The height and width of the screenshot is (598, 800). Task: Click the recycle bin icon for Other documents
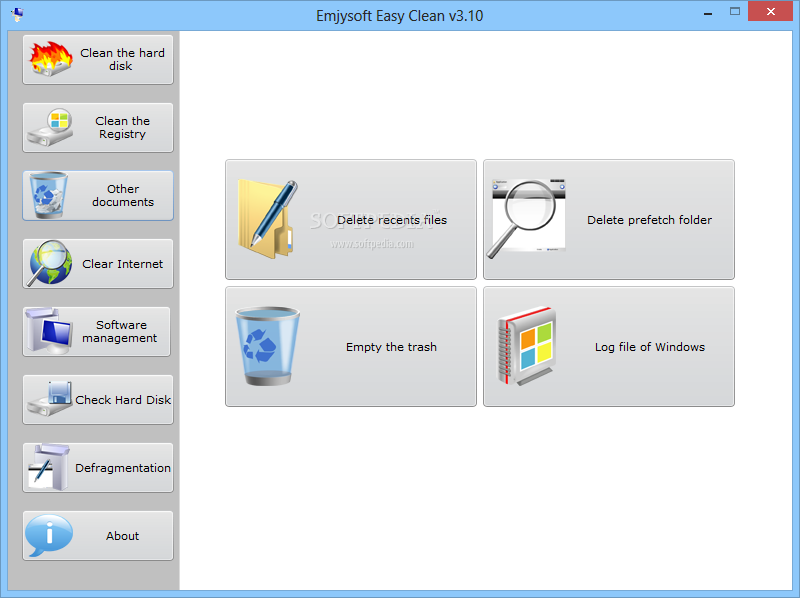tap(48, 195)
